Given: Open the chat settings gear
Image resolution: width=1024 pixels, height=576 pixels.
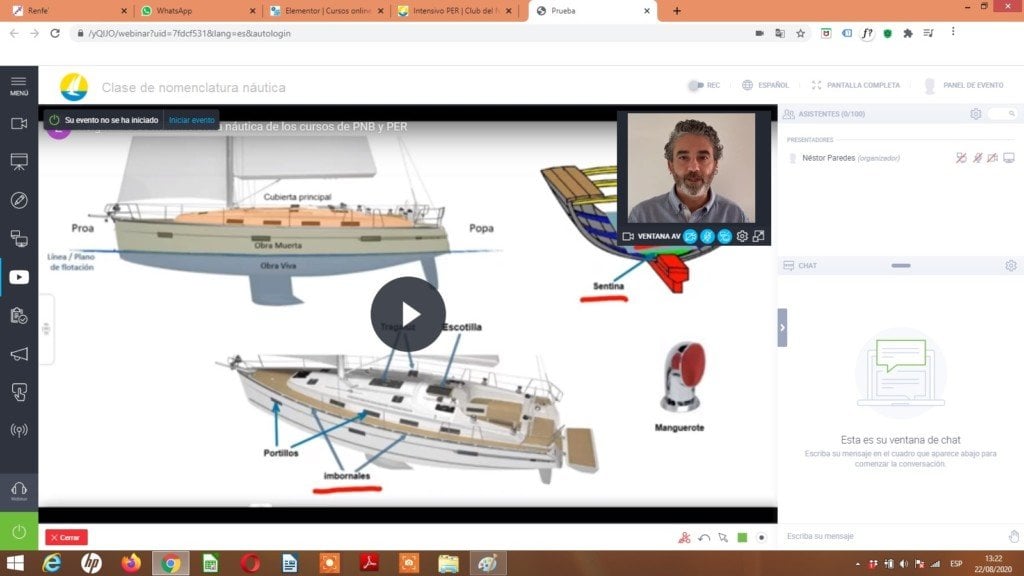Looking at the screenshot, I should coord(1011,266).
